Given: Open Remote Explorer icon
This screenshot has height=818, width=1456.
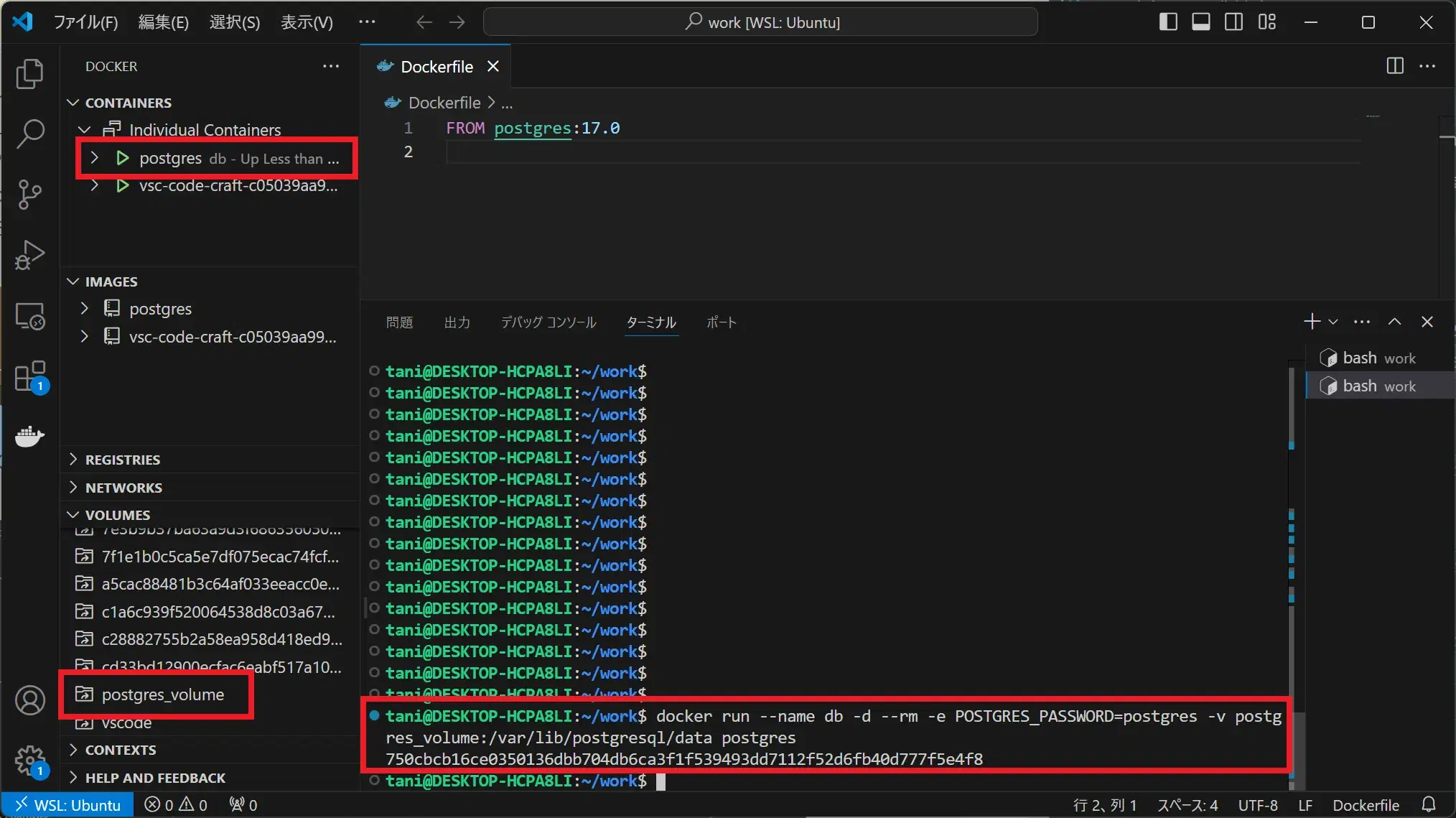Looking at the screenshot, I should tap(29, 315).
